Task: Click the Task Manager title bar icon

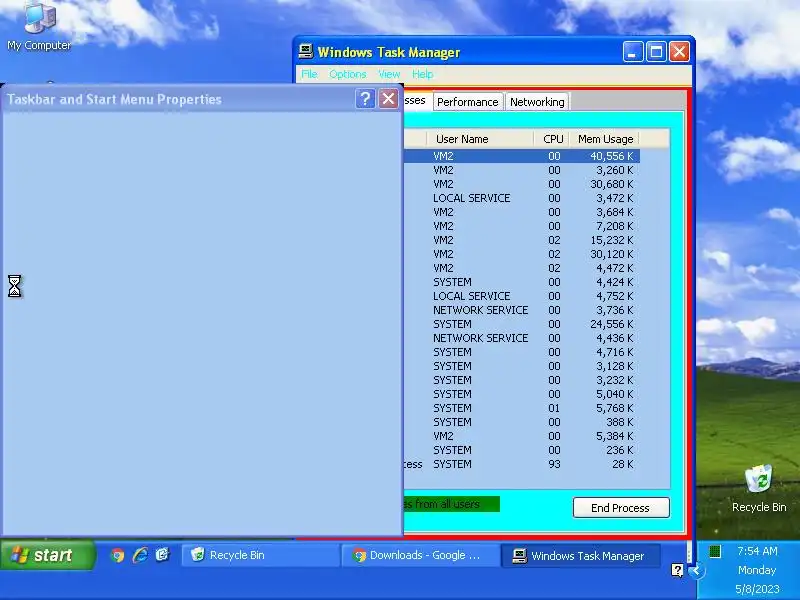Action: pos(306,52)
